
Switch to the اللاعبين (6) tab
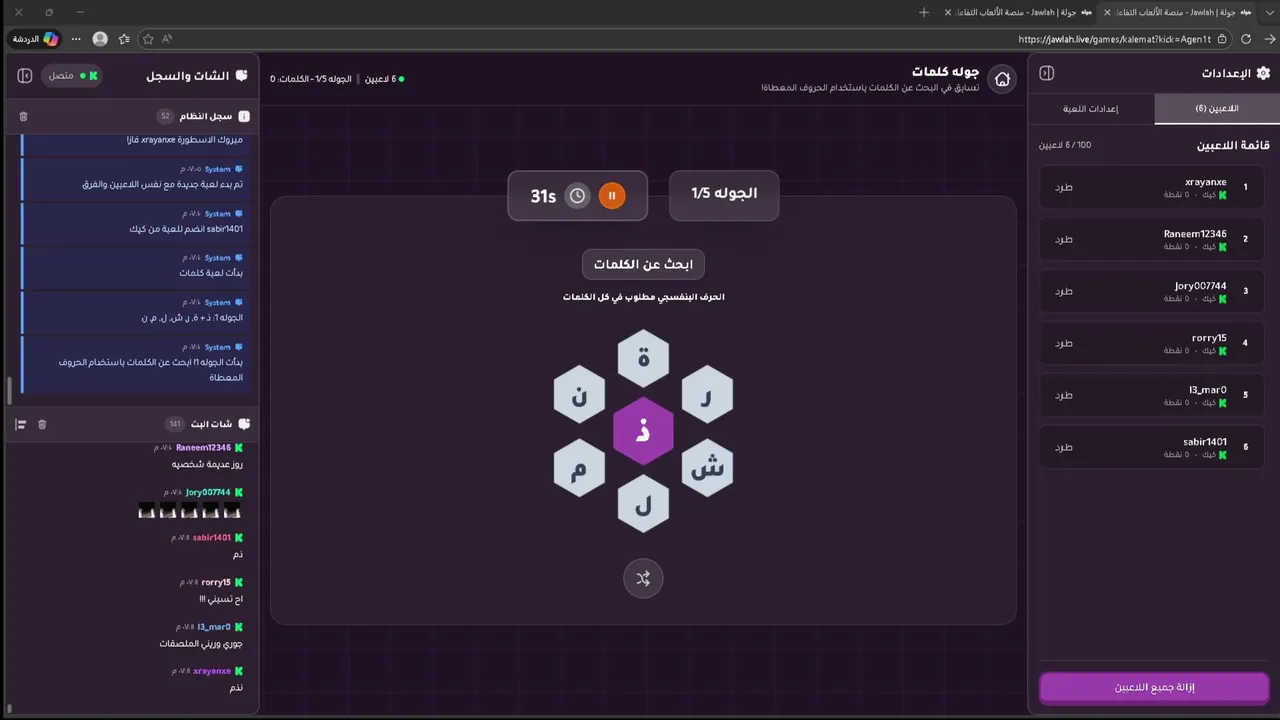1217,108
